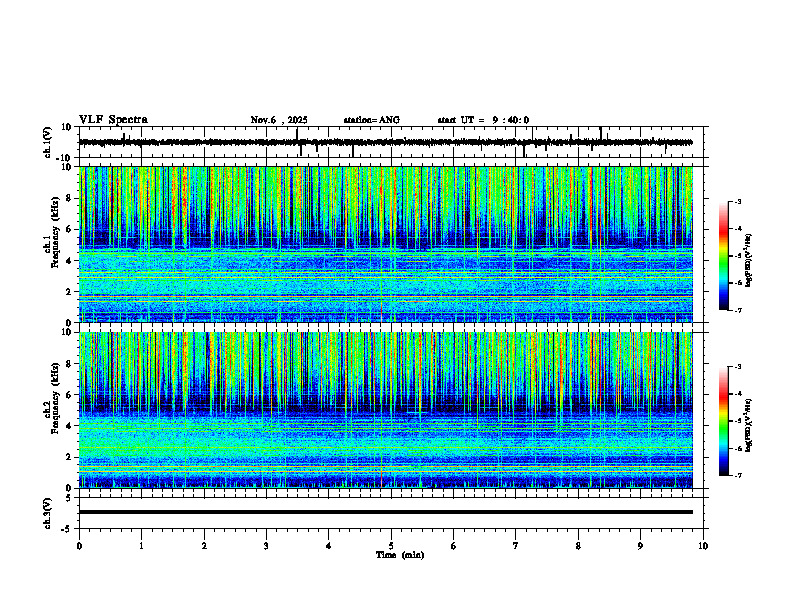The image size is (792, 612).
Task: Click the "-3" label atop ch.2 colorbar
Action: [x=737, y=367]
